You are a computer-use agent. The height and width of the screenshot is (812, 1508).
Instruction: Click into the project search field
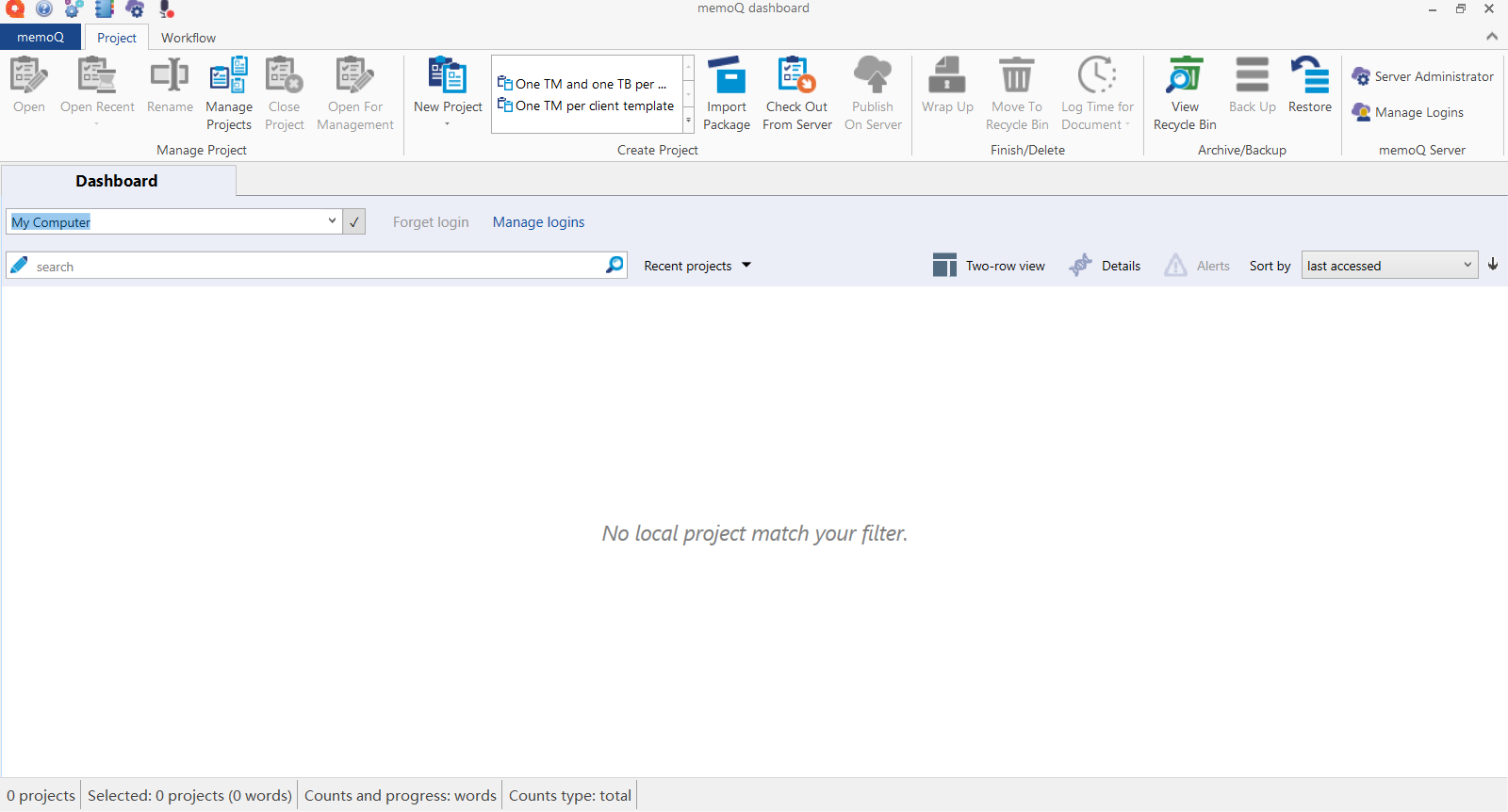pyautogui.click(x=317, y=266)
